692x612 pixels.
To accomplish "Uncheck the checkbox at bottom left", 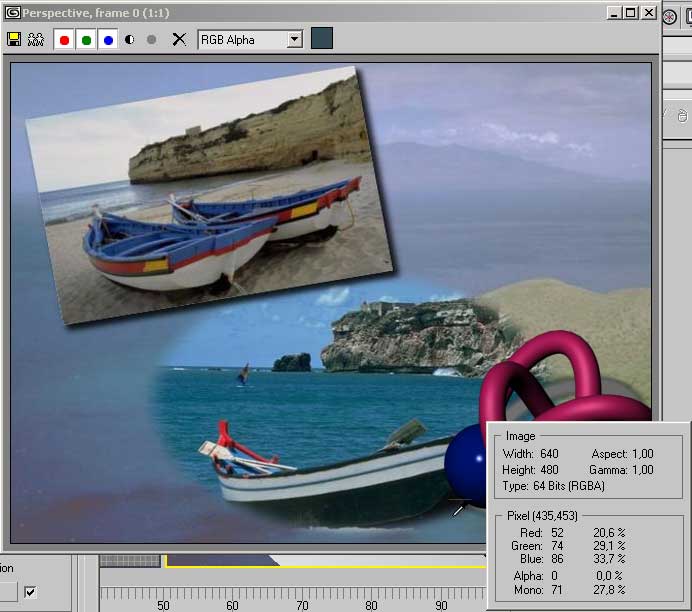I will coord(30,592).
